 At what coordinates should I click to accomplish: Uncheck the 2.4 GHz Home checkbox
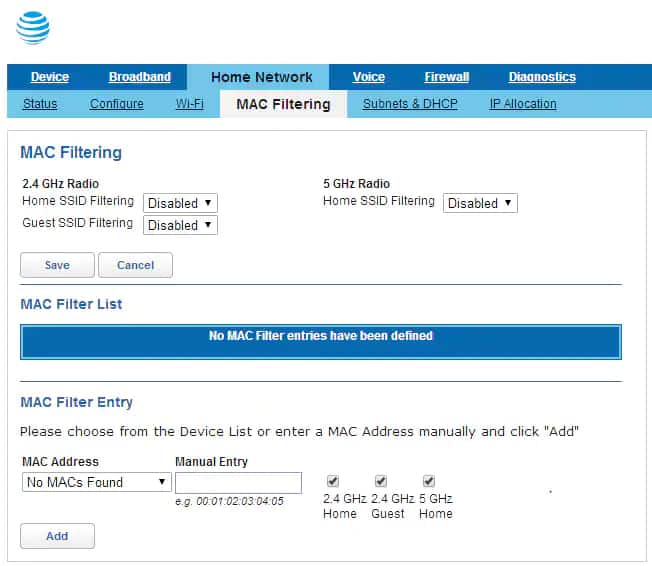pos(333,481)
